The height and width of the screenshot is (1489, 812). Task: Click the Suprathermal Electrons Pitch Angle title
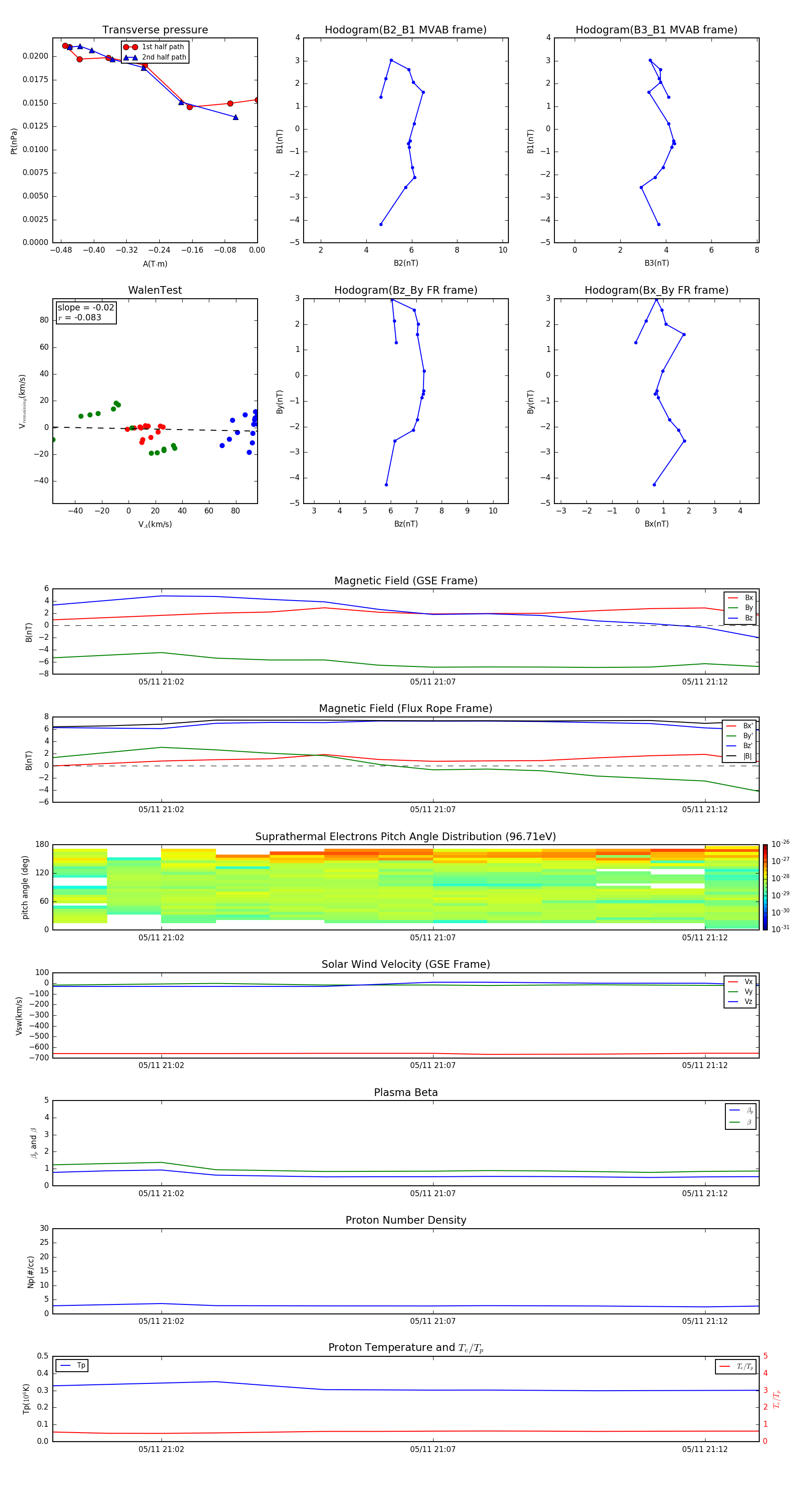coord(406,837)
